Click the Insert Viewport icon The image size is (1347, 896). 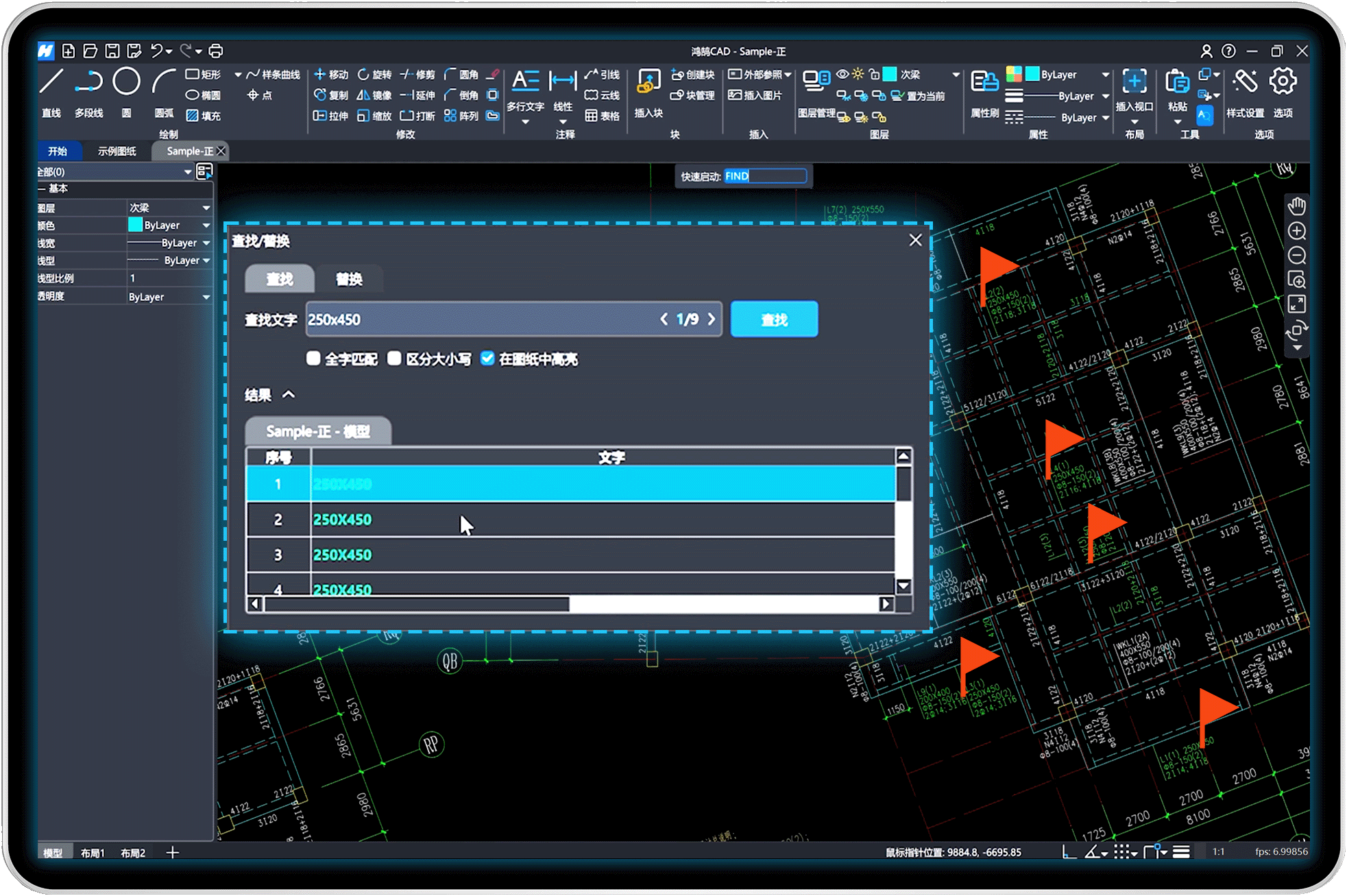(x=1134, y=82)
